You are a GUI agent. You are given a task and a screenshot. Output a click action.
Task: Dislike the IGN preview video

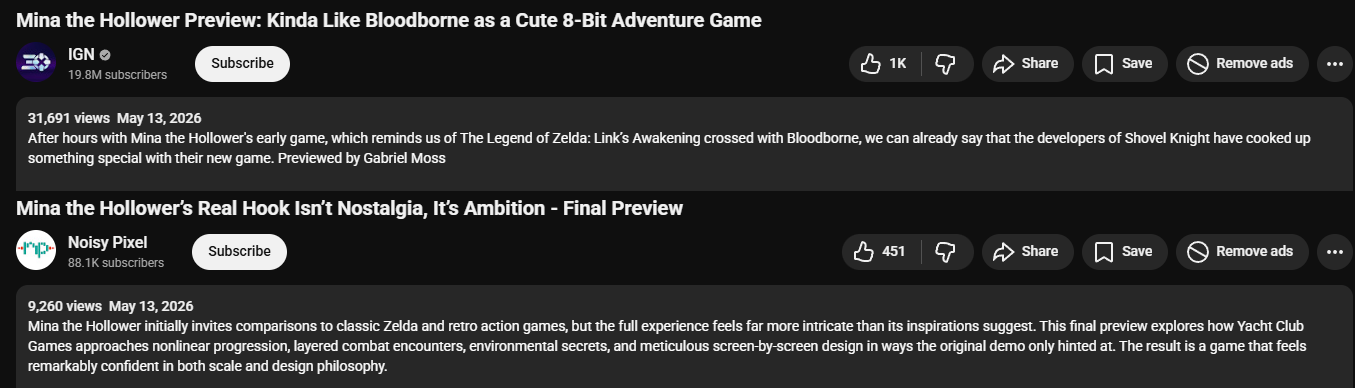point(946,63)
